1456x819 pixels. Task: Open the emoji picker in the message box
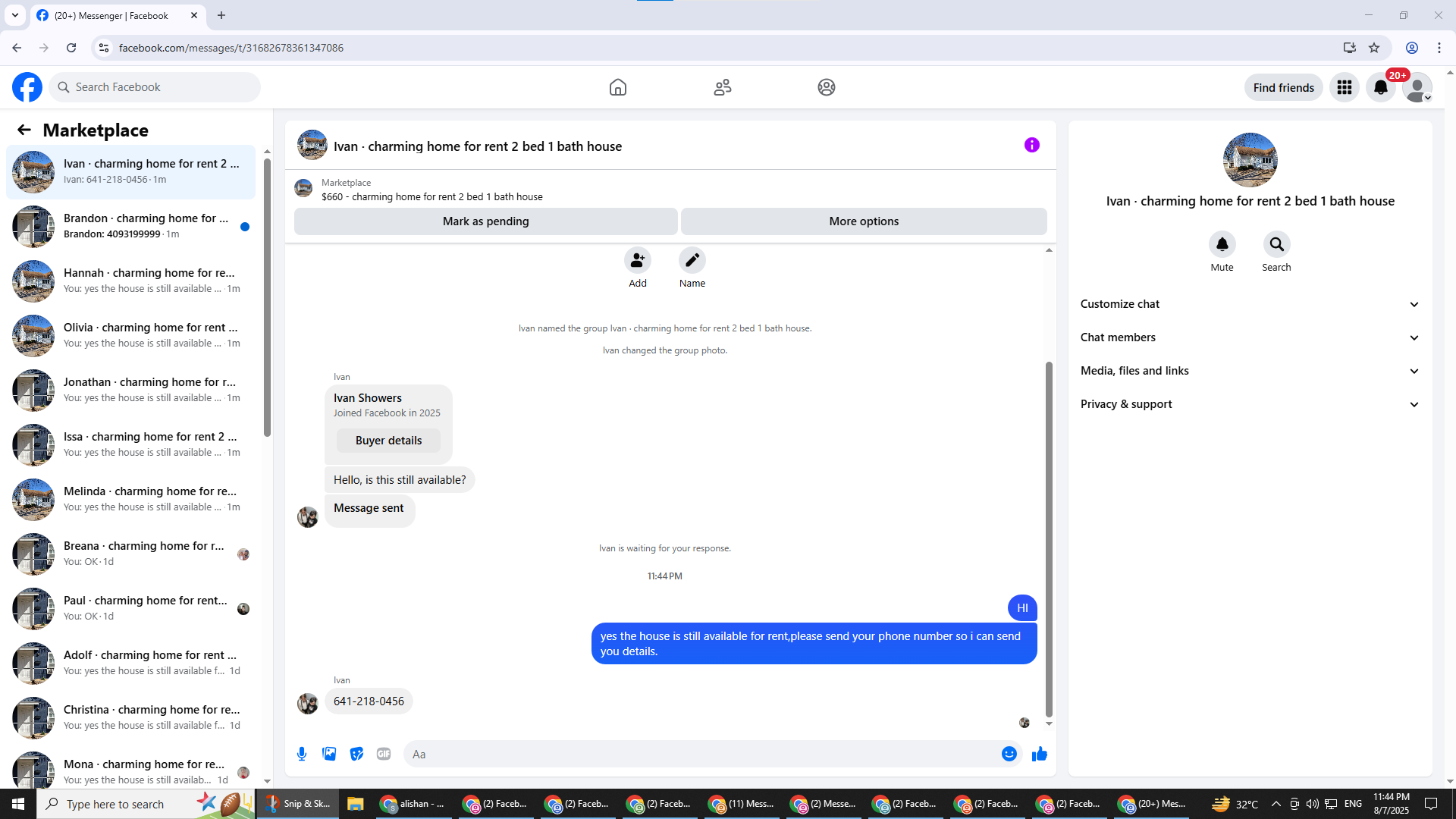(1009, 754)
